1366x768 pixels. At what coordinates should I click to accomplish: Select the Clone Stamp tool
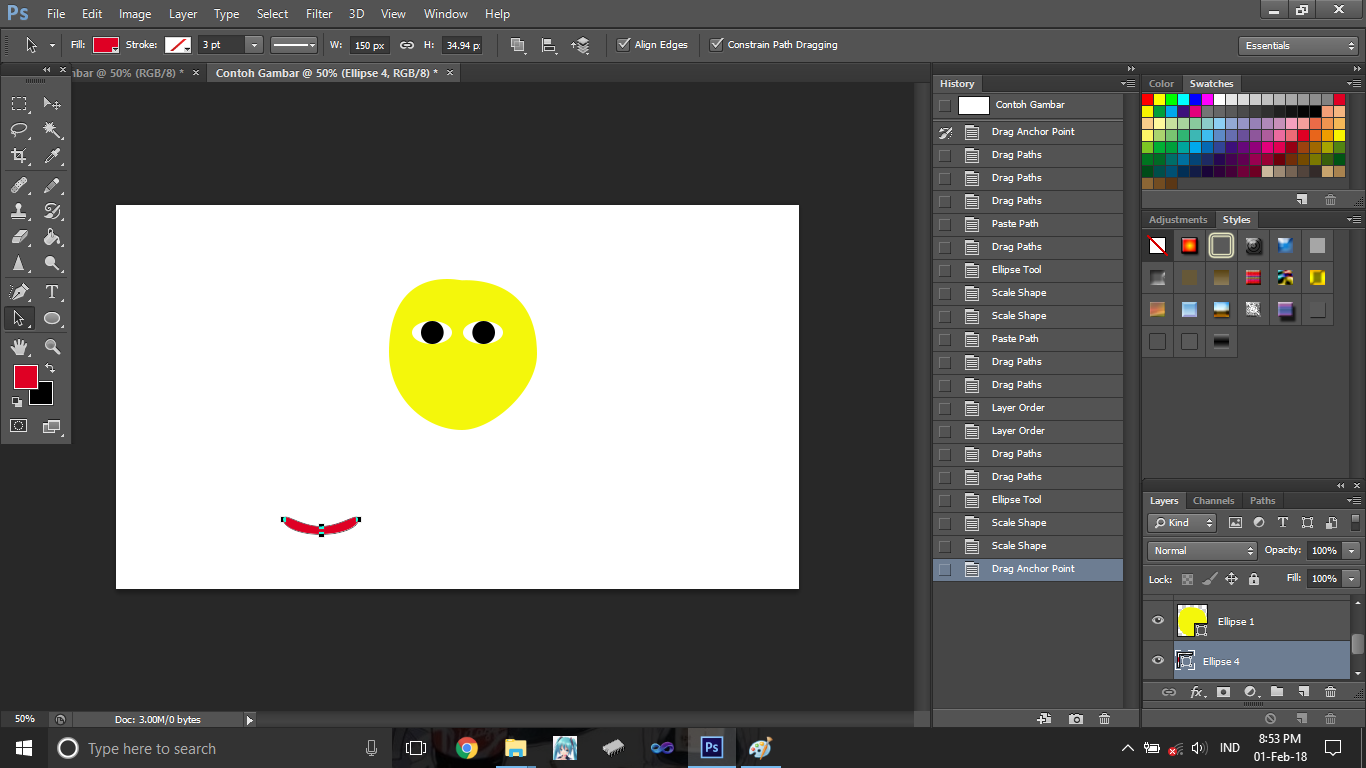19,211
